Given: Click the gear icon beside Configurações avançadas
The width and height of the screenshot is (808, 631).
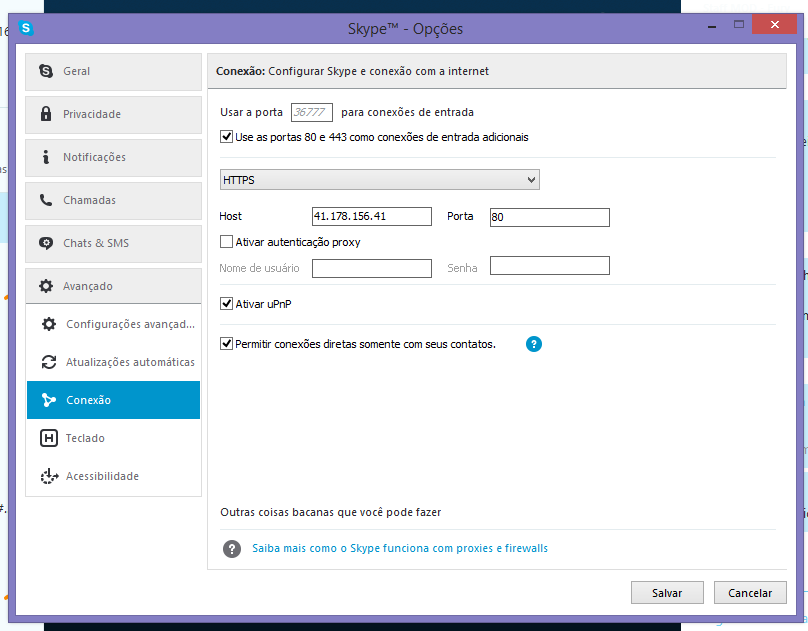Looking at the screenshot, I should point(49,324).
